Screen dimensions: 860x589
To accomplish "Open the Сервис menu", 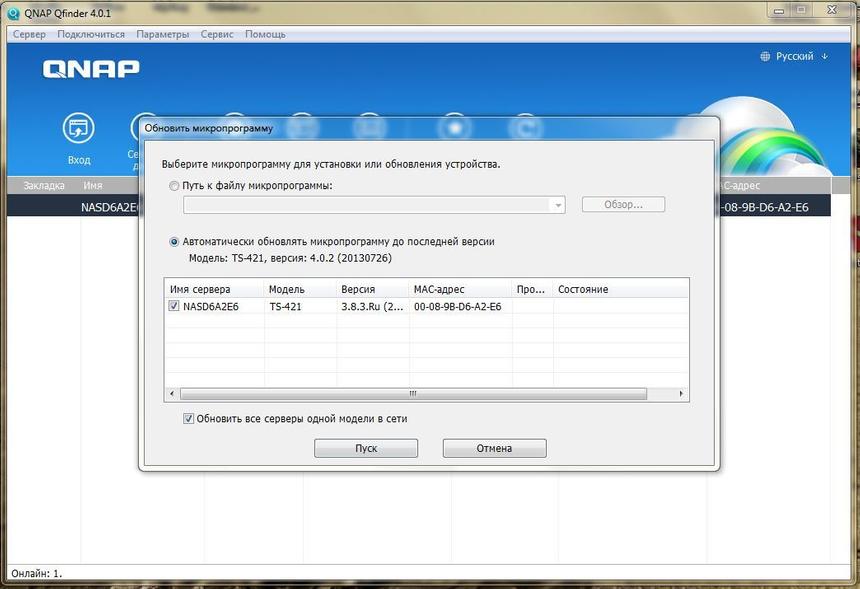I will coord(217,34).
